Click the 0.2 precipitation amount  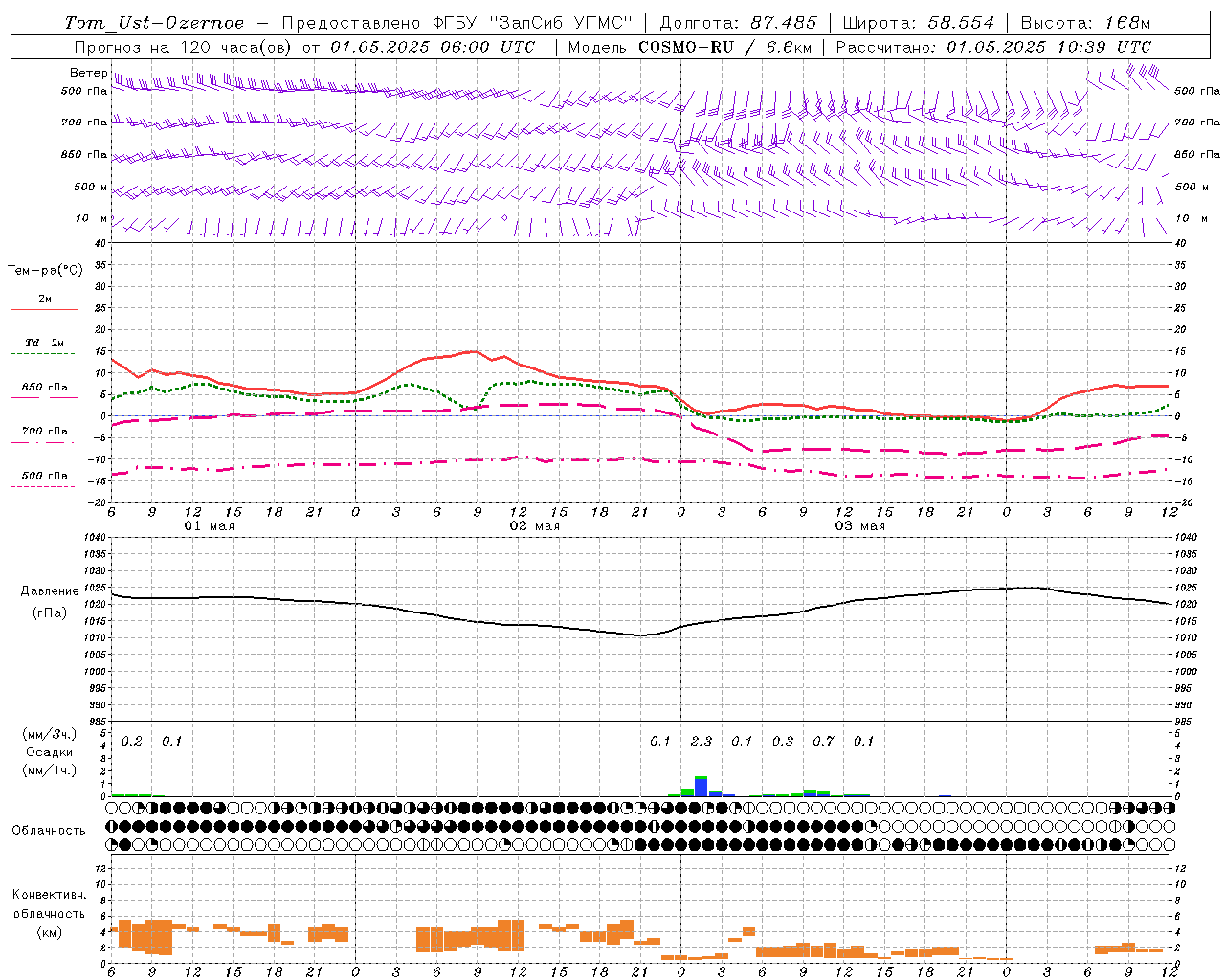click(x=132, y=741)
